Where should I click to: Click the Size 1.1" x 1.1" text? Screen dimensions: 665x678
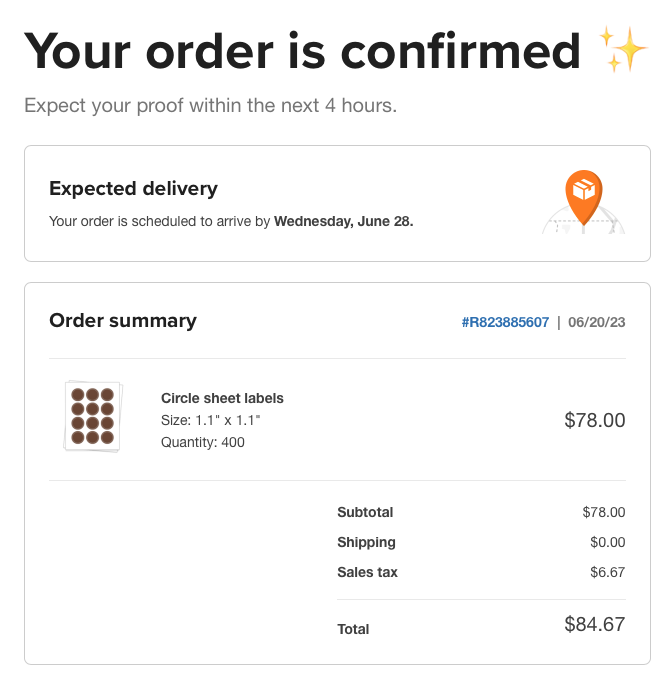point(211,420)
